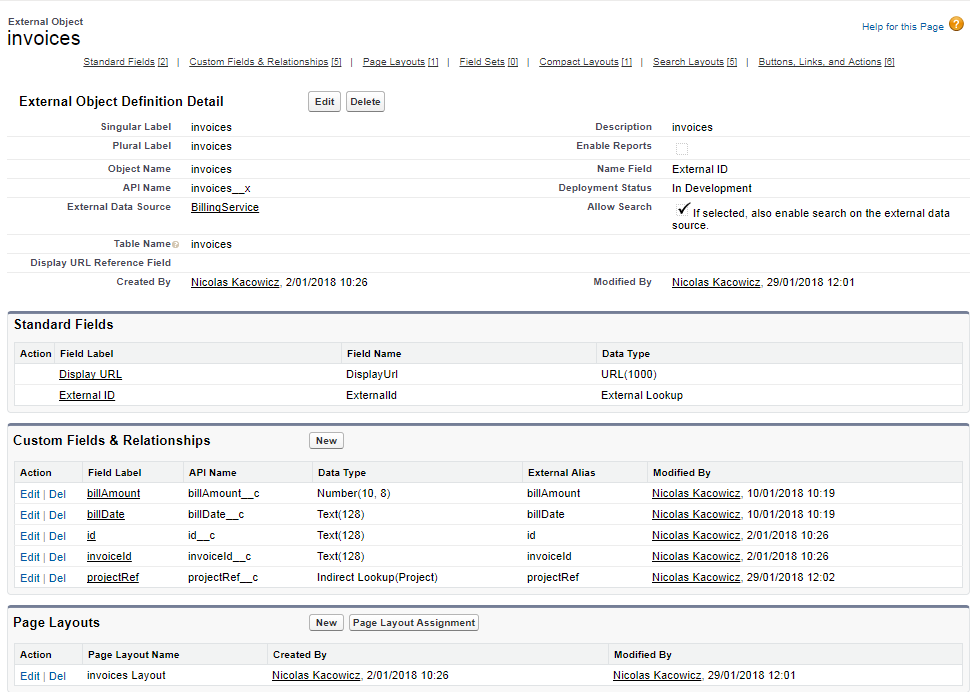Edit the invoiceId custom field
This screenshot has height=692, width=970.
pos(30,557)
